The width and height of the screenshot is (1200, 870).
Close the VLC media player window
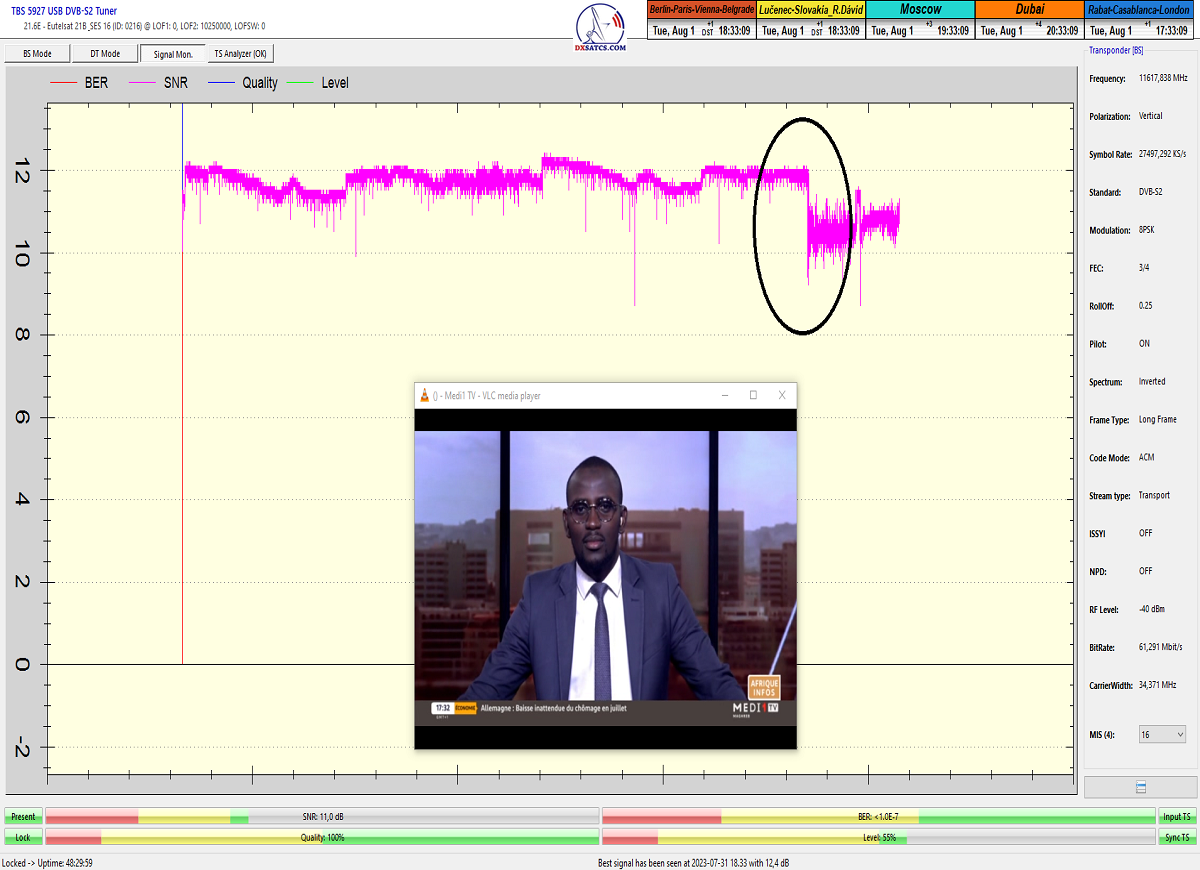(782, 396)
